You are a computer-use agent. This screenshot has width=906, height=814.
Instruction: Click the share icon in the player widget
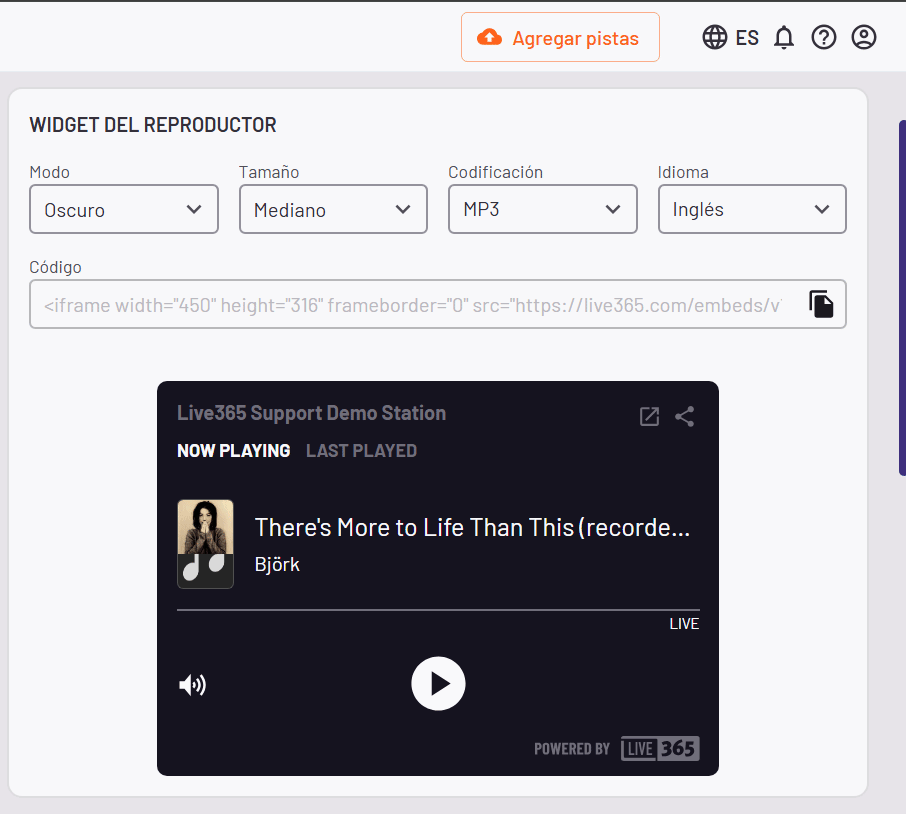pyautogui.click(x=685, y=416)
